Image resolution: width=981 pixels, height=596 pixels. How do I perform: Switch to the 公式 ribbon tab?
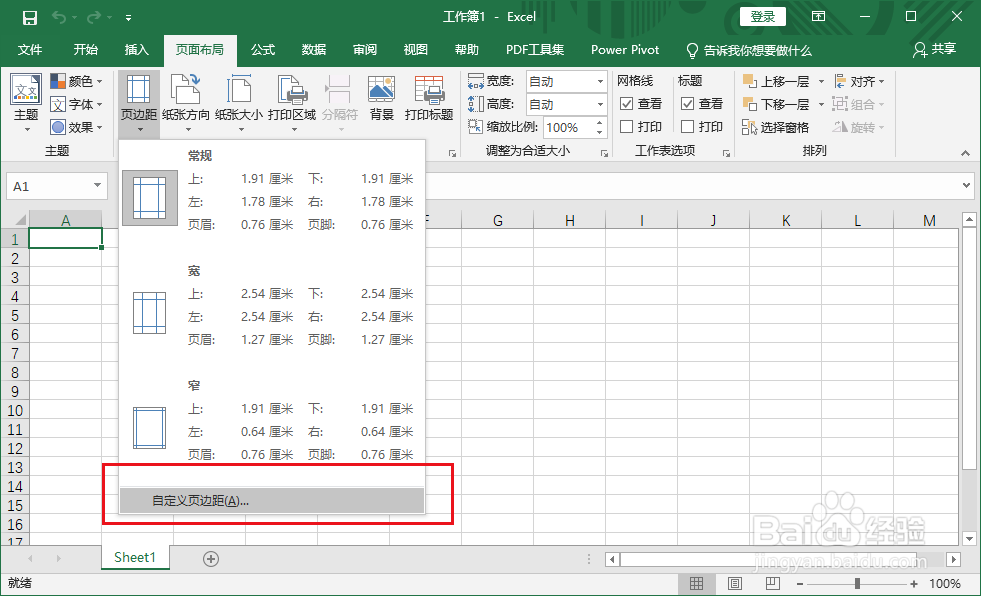coord(263,50)
